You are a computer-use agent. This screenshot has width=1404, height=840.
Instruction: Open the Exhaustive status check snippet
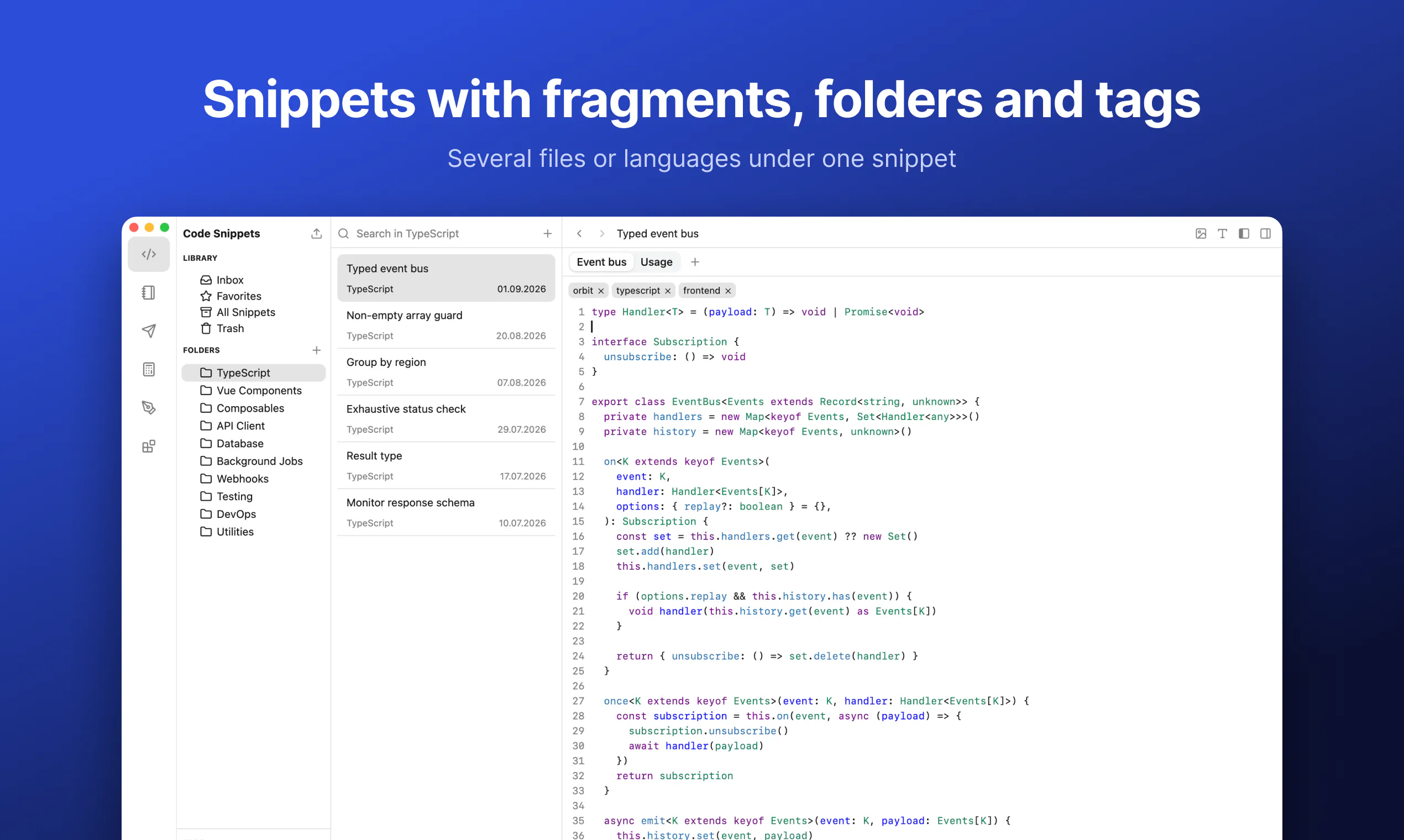(x=446, y=419)
